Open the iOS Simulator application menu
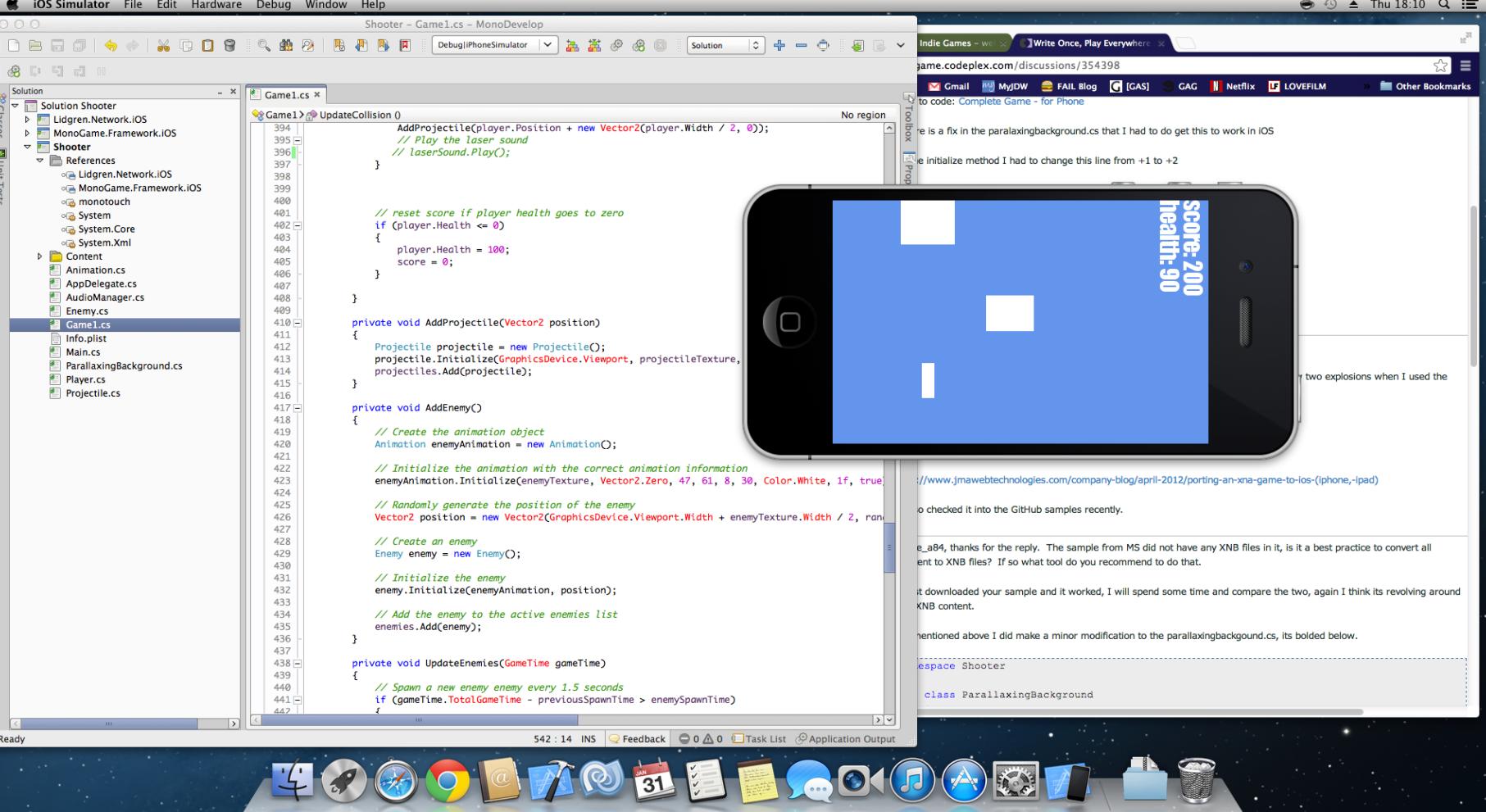The height and width of the screenshot is (812, 1486). 71,5
